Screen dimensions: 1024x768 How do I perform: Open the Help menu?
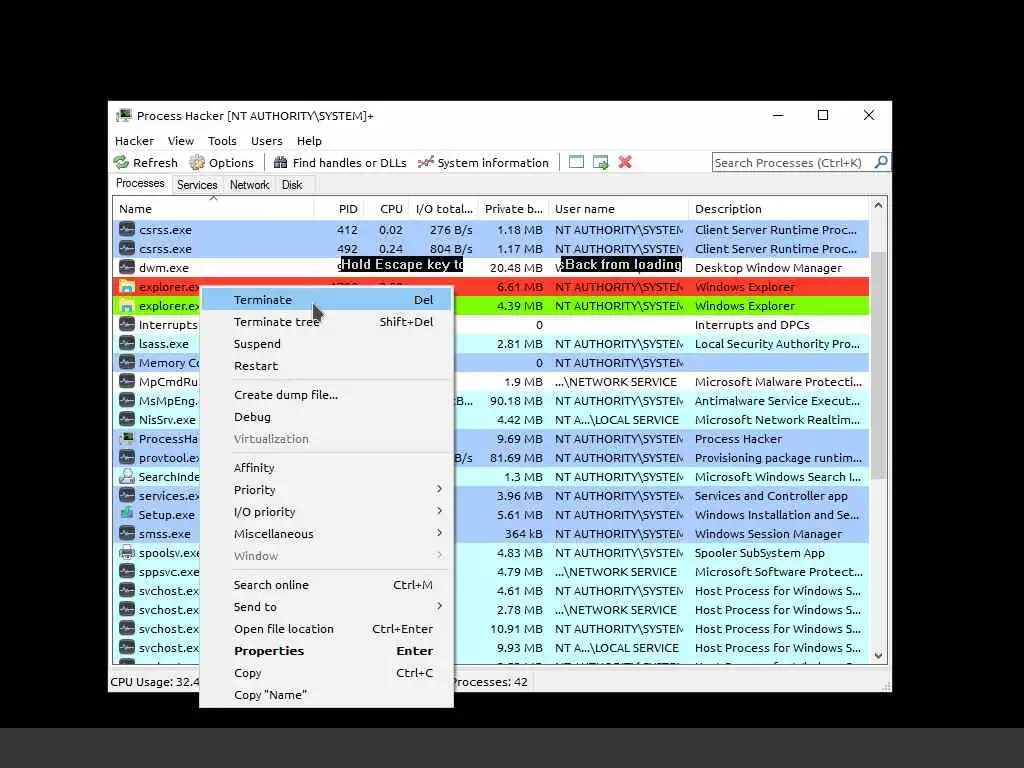click(309, 141)
